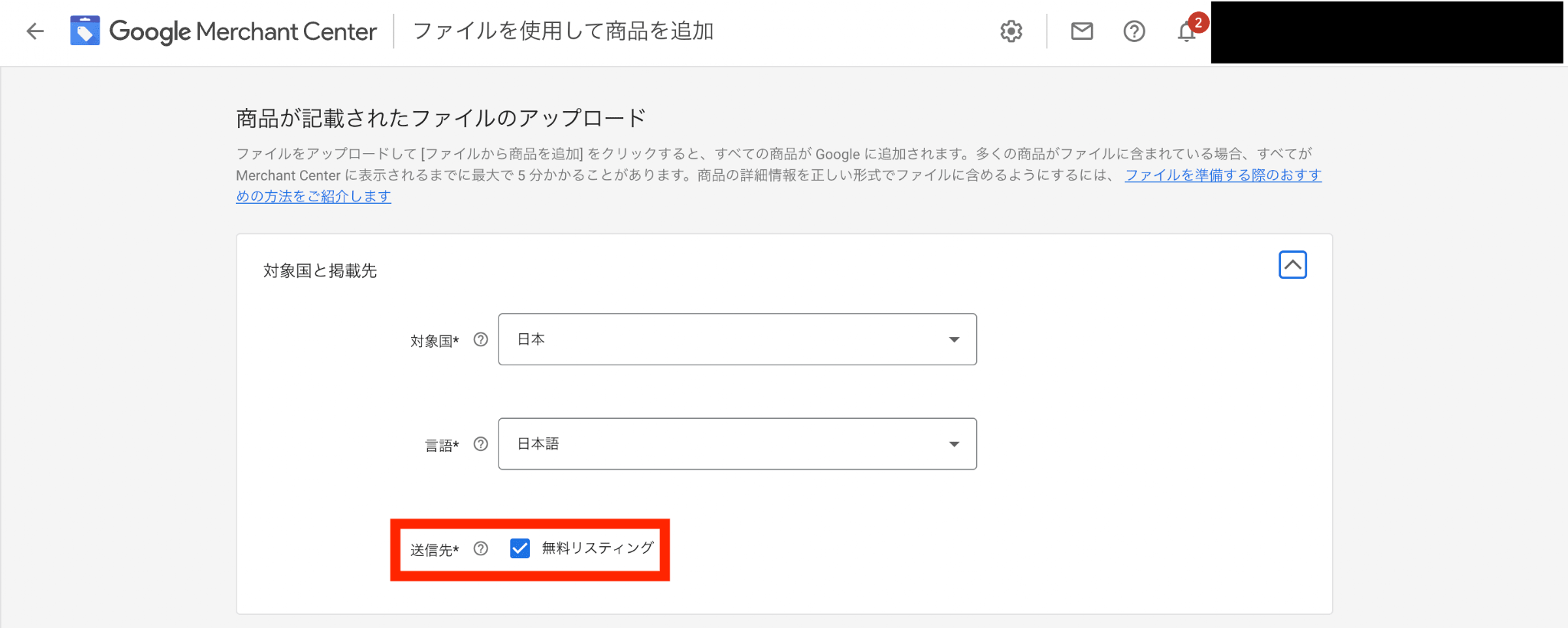Image resolution: width=1568 pixels, height=628 pixels.
Task: Open the notifications bell icon
Action: tap(1186, 32)
